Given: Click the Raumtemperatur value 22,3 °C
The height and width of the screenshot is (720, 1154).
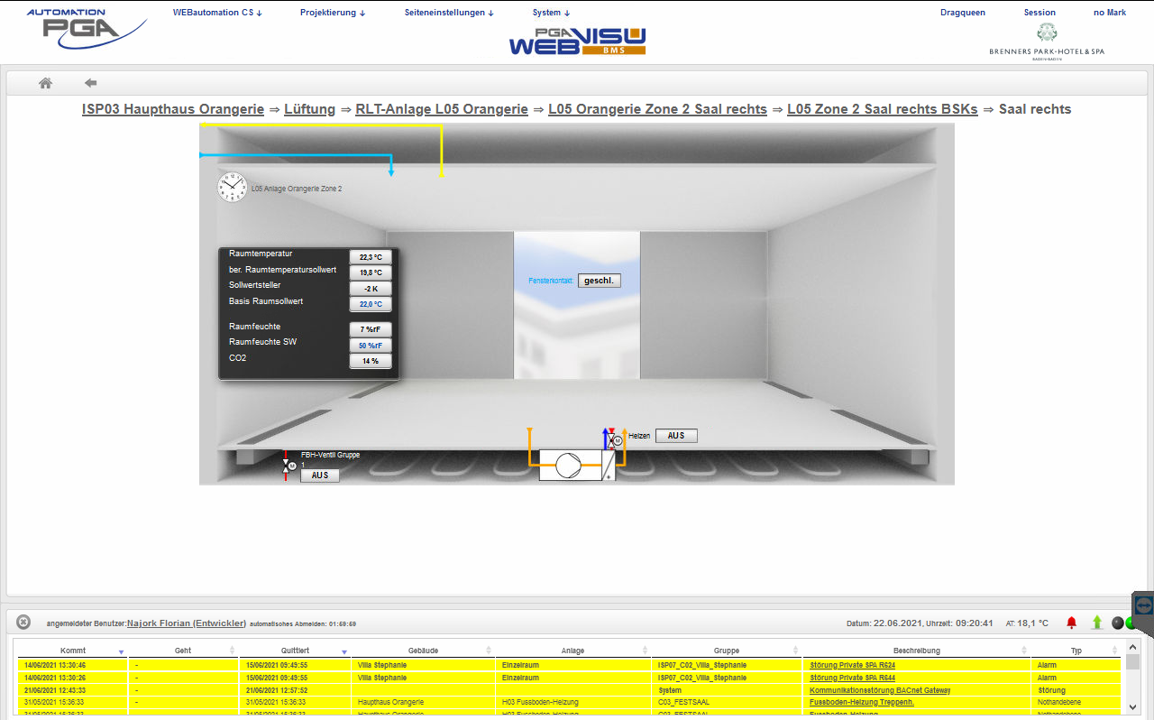Looking at the screenshot, I should pyautogui.click(x=371, y=257).
